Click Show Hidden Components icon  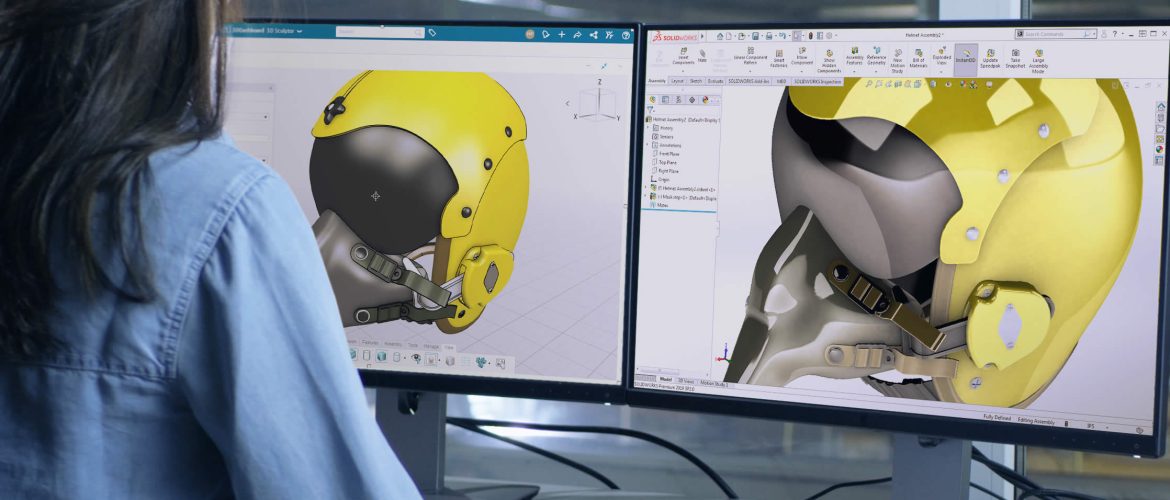point(829,61)
